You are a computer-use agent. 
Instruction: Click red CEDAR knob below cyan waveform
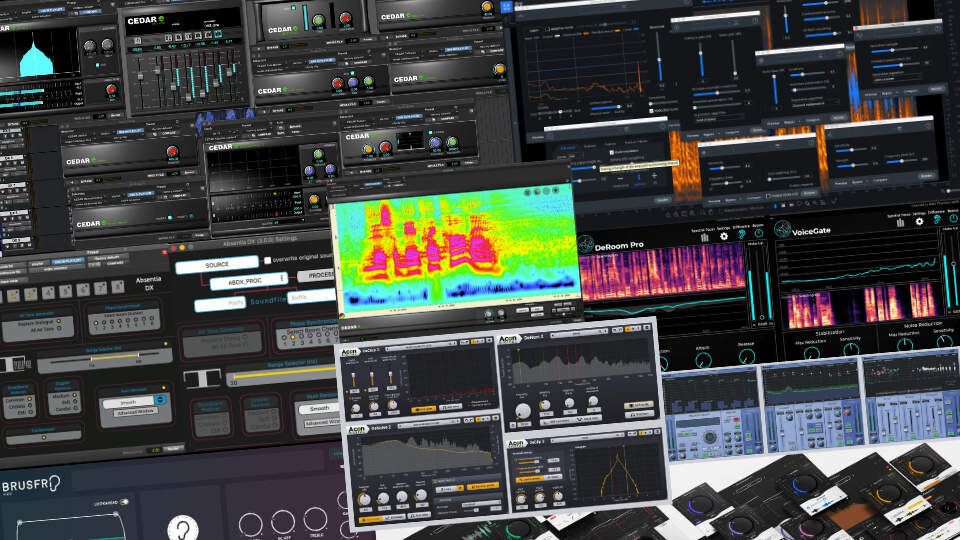pos(111,90)
